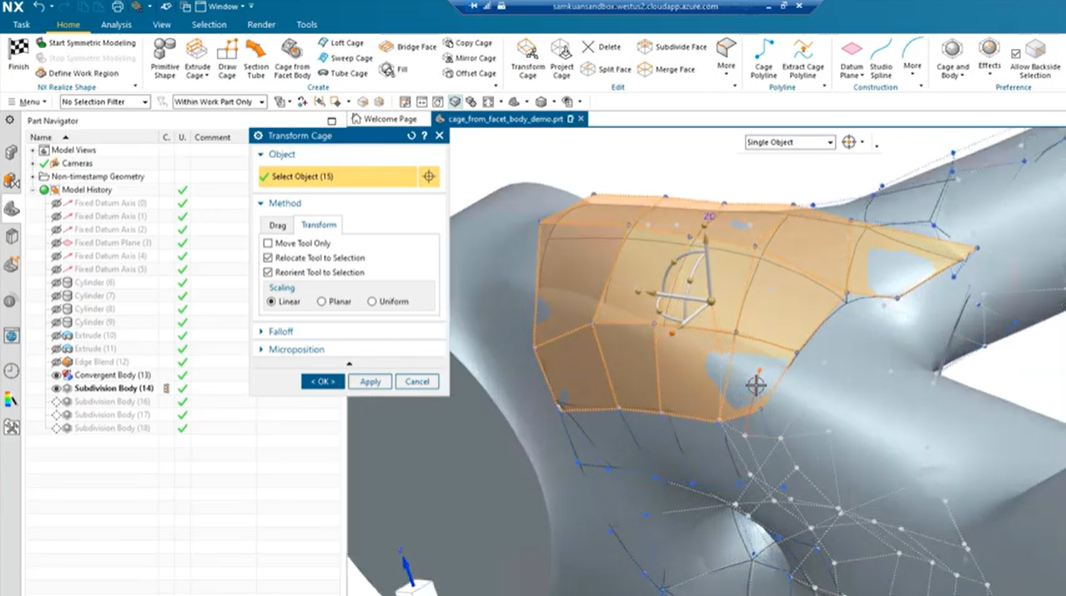This screenshot has height=596, width=1066.
Task: Open the Home ribbon tab
Action: 68,24
